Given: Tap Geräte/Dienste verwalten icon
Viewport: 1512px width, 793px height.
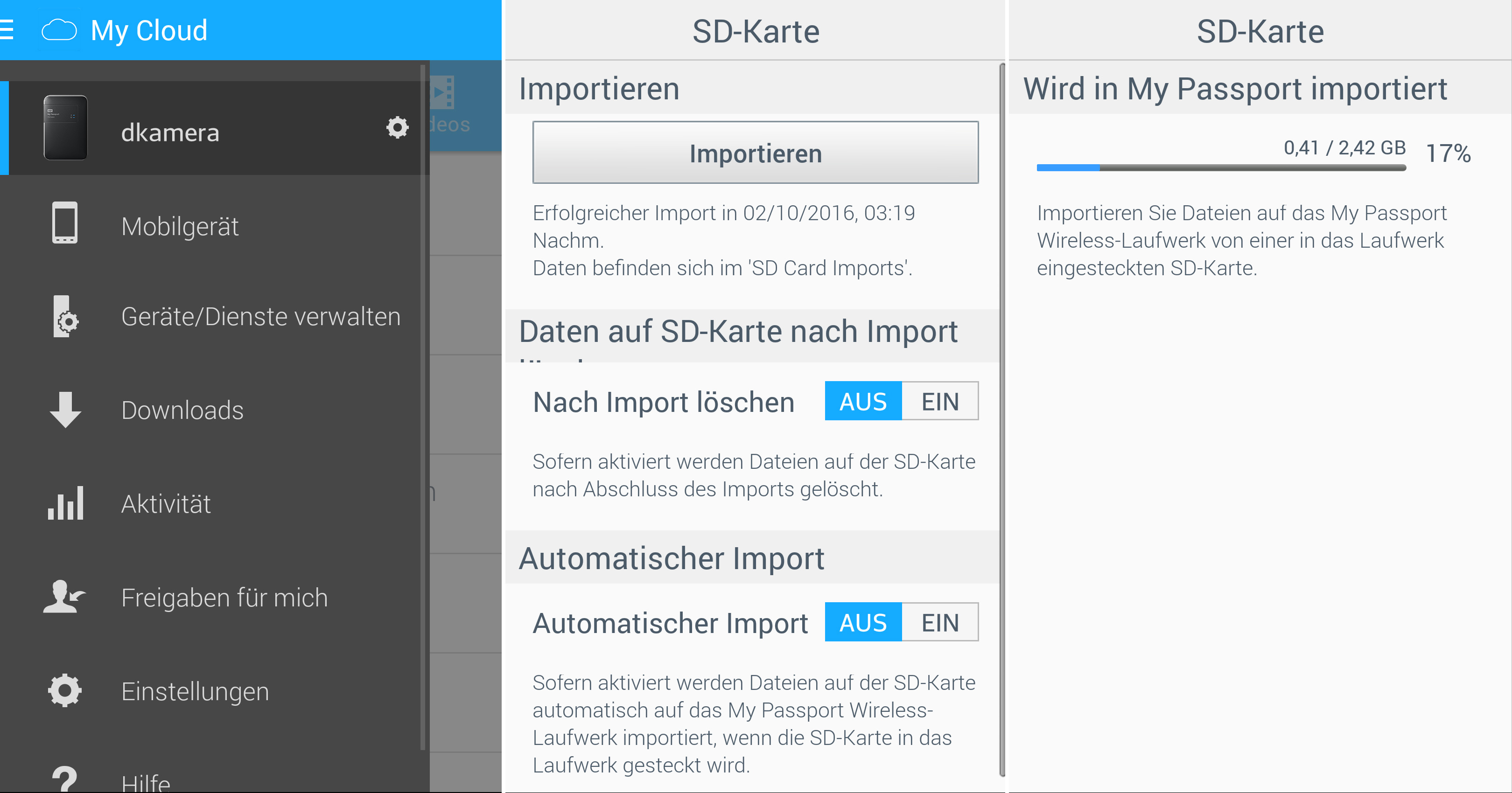Looking at the screenshot, I should (66, 317).
